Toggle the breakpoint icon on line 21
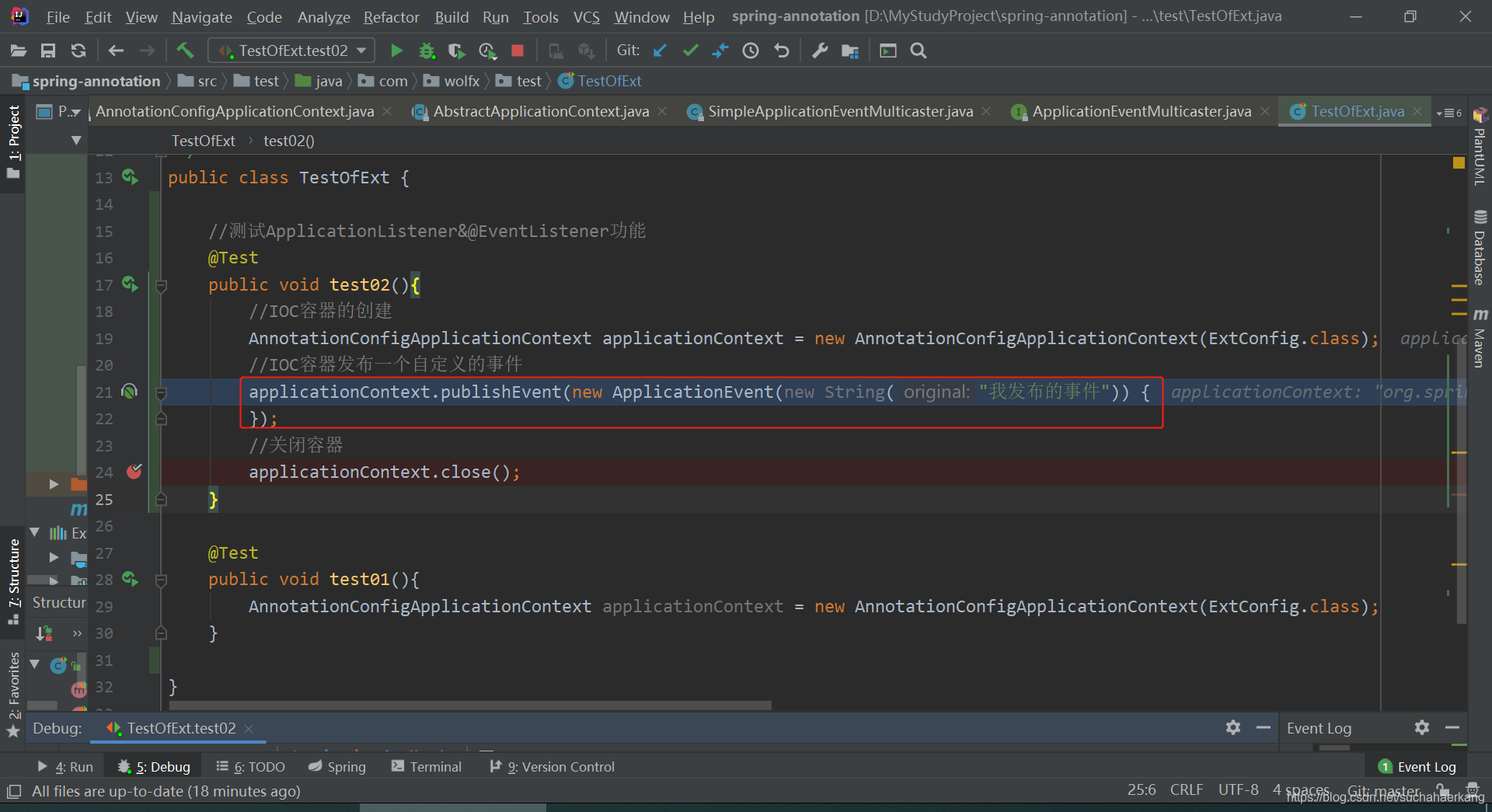The image size is (1492, 812). click(x=130, y=392)
